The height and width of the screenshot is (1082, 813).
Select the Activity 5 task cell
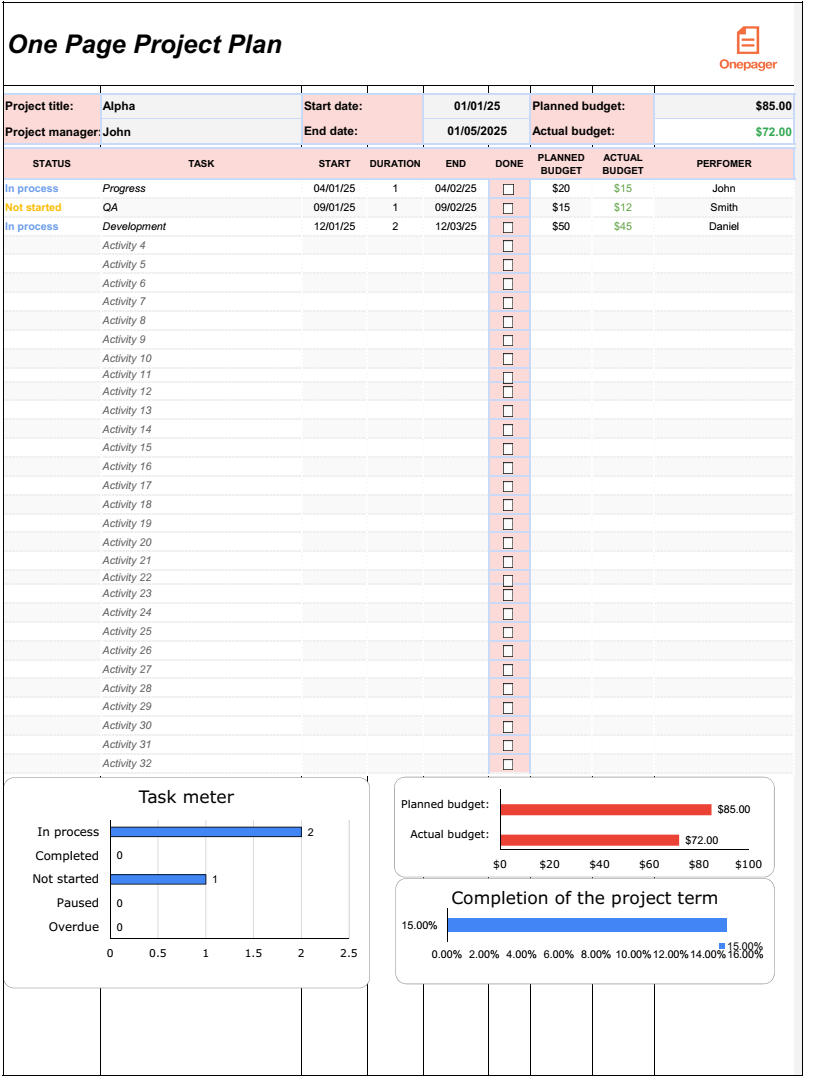coord(201,264)
